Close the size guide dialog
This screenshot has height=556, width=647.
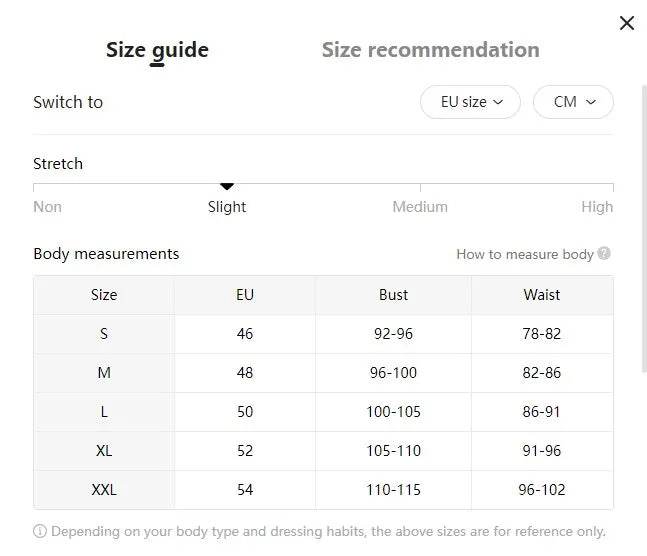tap(627, 23)
